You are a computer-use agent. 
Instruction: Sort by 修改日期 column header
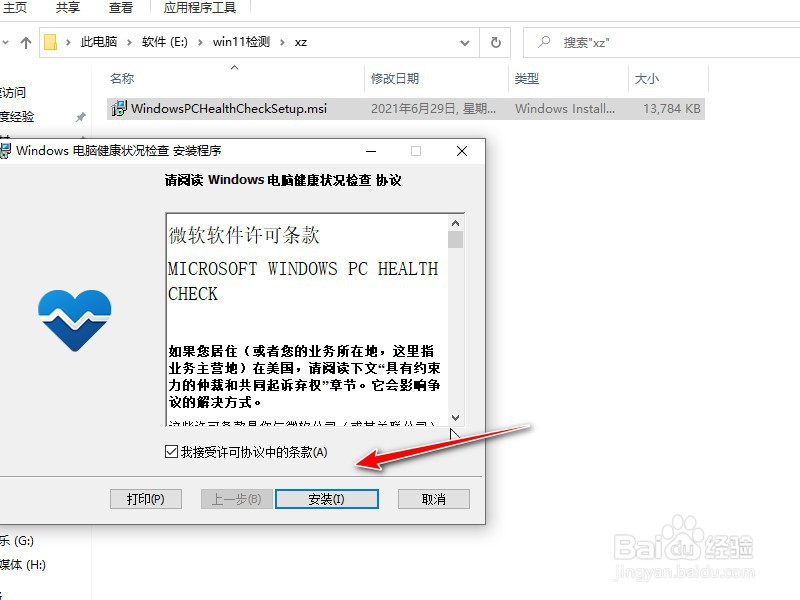[395, 78]
